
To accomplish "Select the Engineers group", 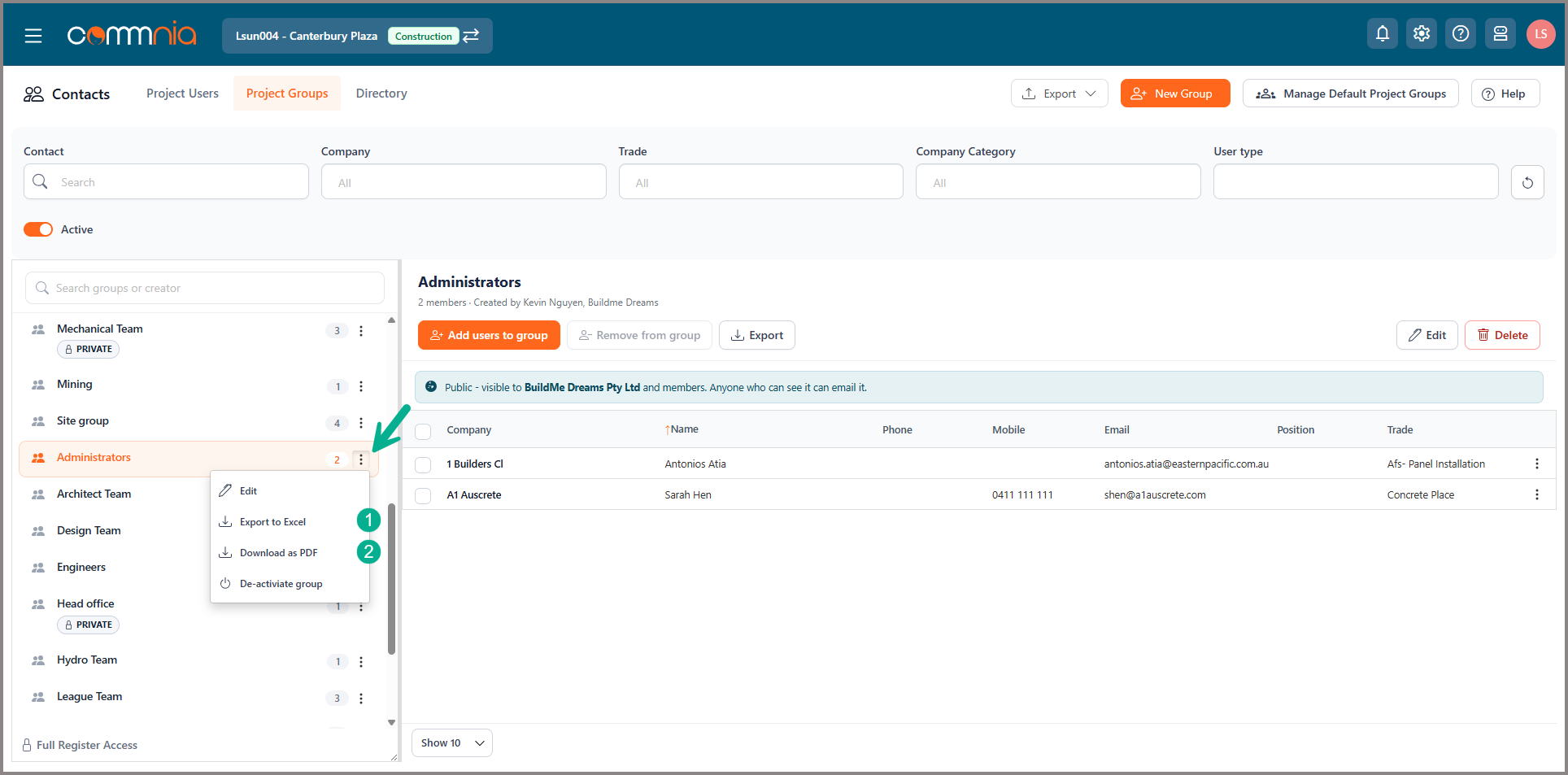I will (x=81, y=568).
